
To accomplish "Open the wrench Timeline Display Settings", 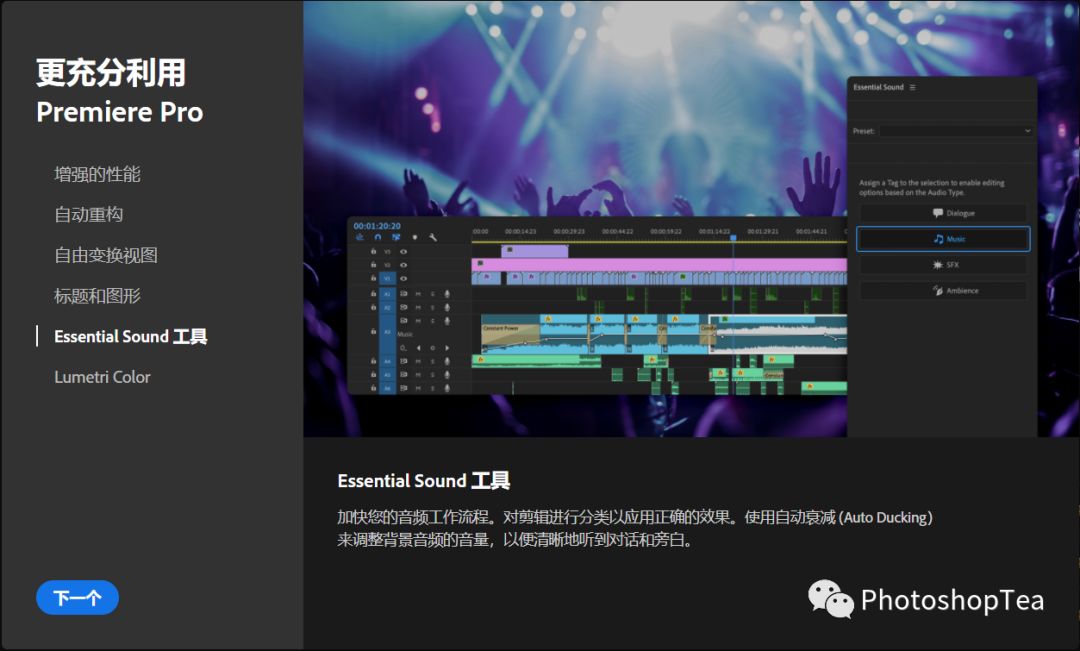I will point(433,237).
